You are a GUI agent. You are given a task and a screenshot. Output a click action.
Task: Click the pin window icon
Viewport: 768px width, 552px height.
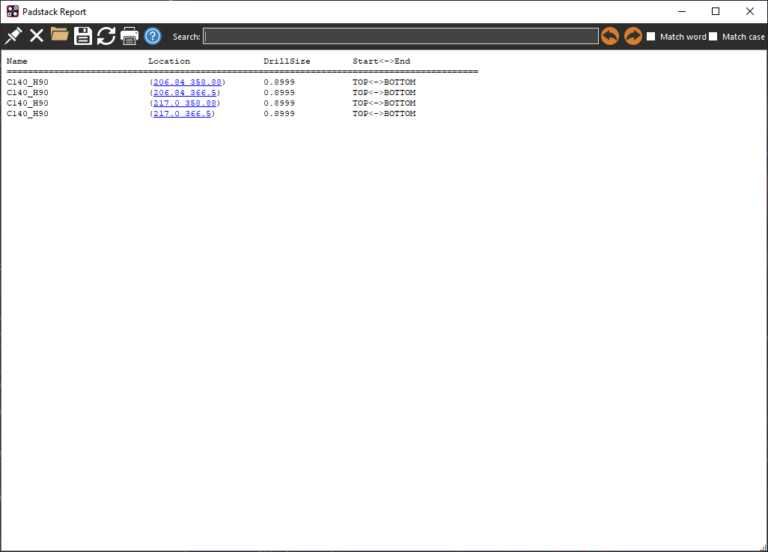tap(13, 36)
